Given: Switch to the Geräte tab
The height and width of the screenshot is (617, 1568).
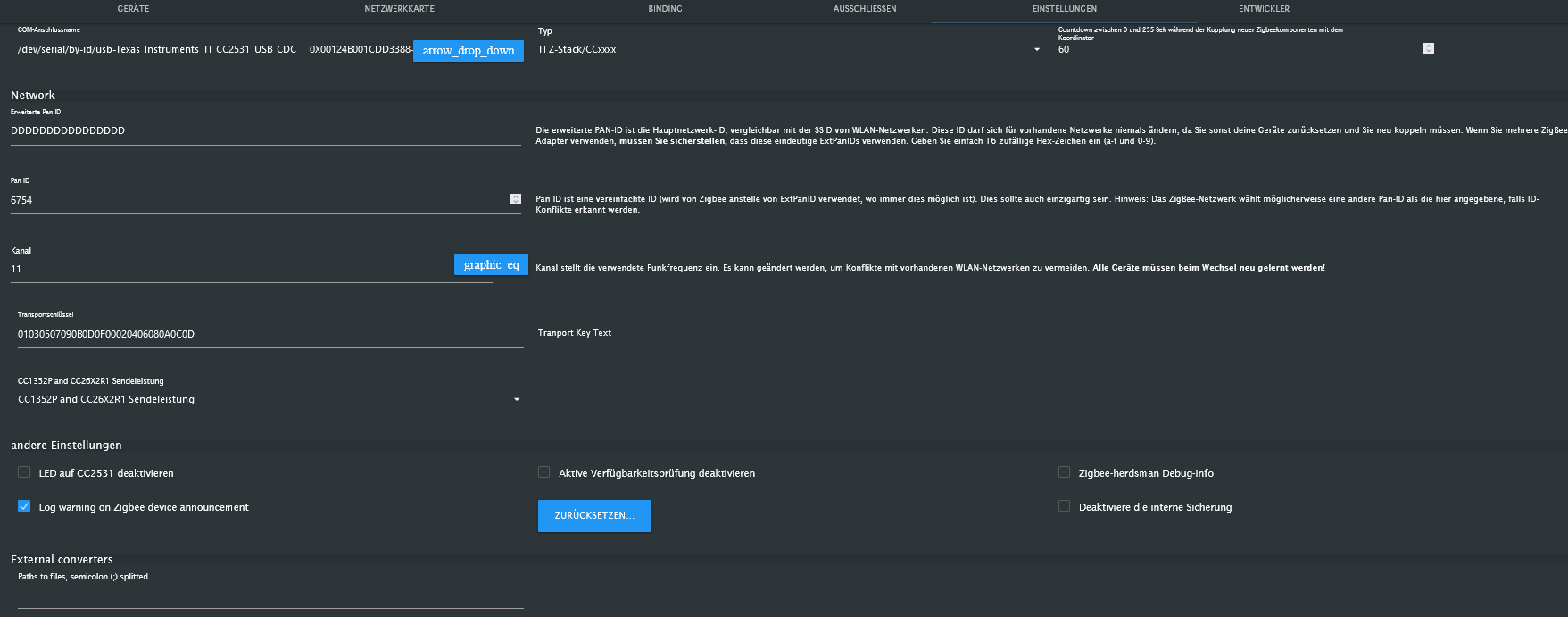Looking at the screenshot, I should coord(133,9).
